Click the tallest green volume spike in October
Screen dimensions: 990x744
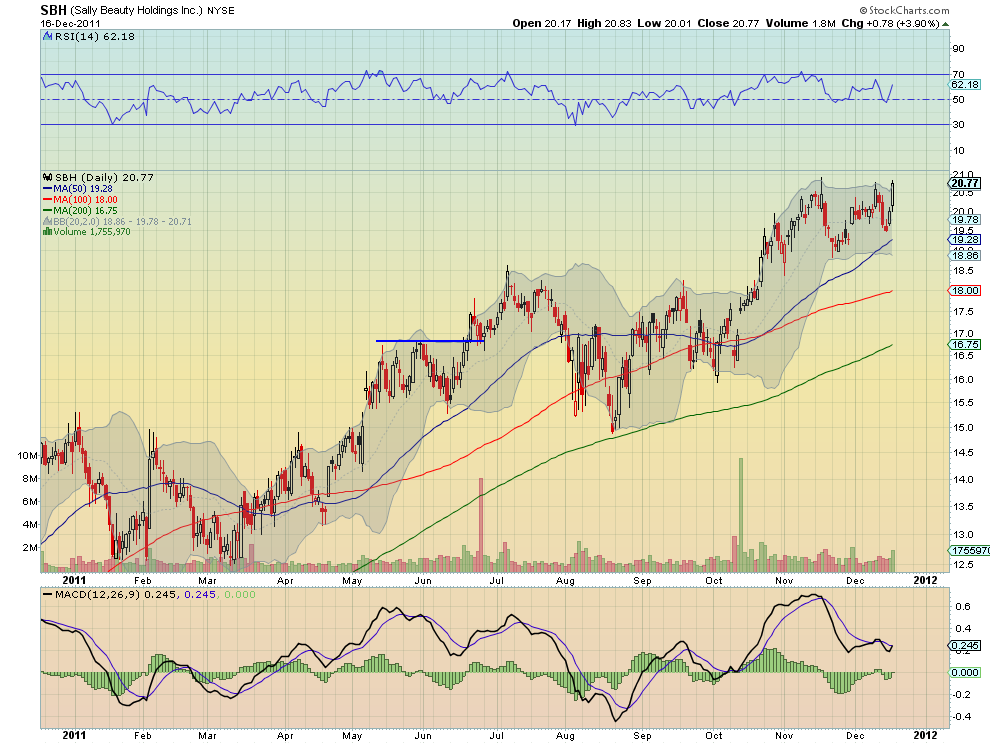741,515
